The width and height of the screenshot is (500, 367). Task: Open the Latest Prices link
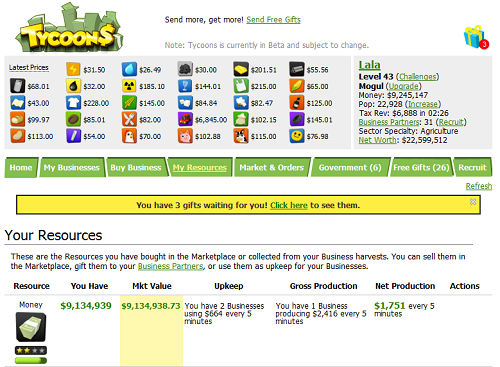pos(29,67)
